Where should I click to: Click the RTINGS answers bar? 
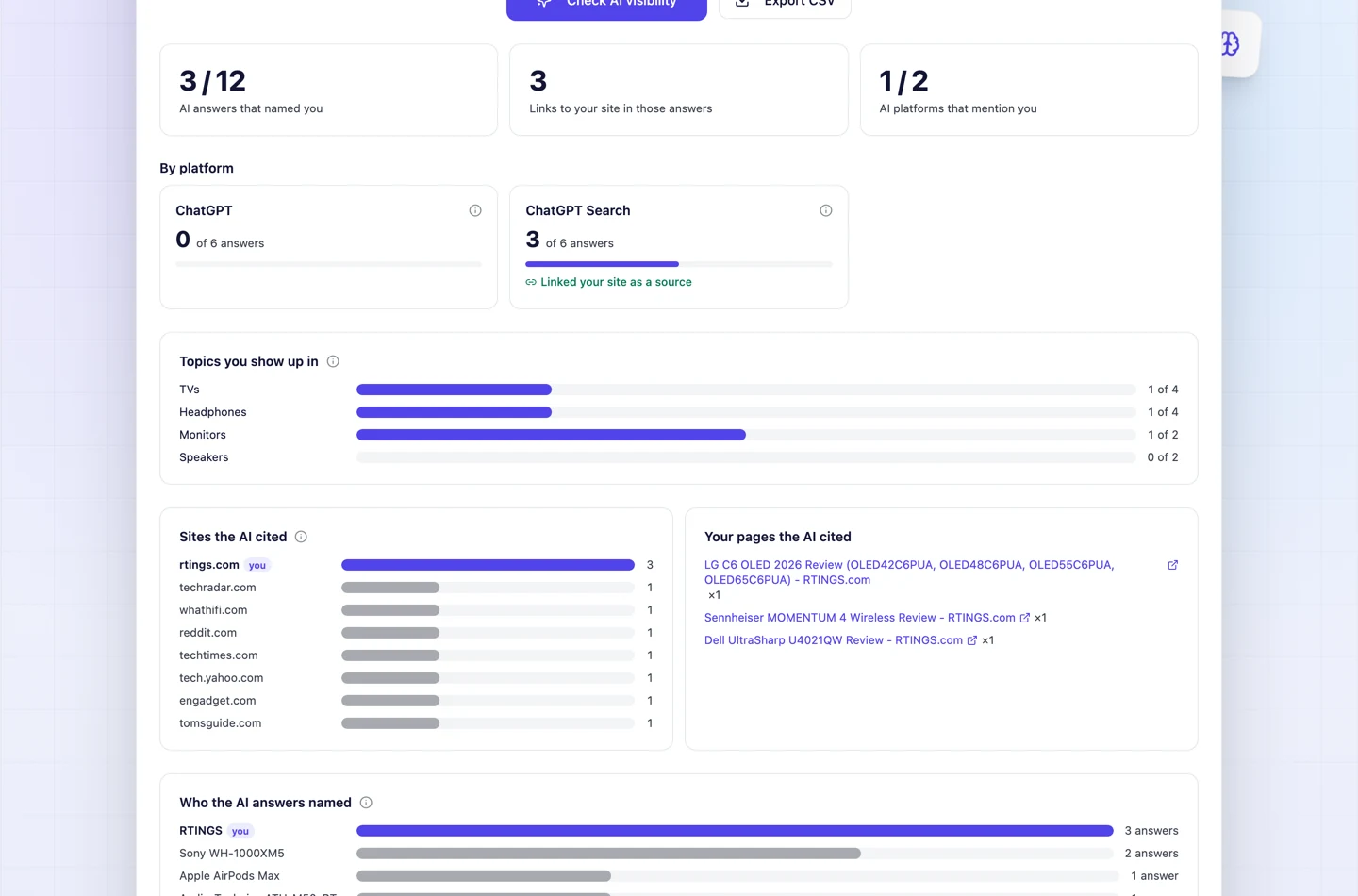(735, 831)
